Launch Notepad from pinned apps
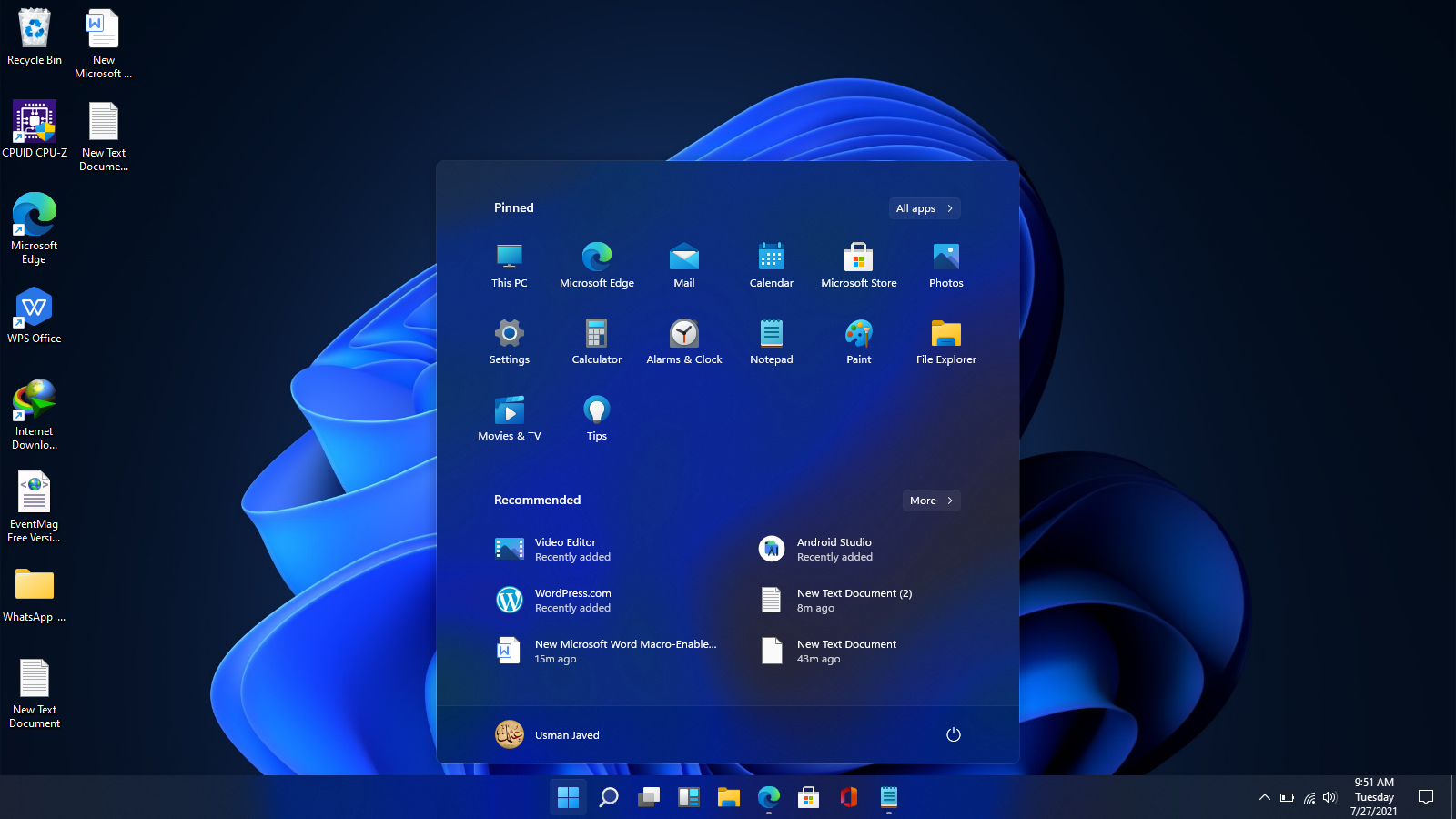Viewport: 1456px width, 819px height. pos(772,342)
